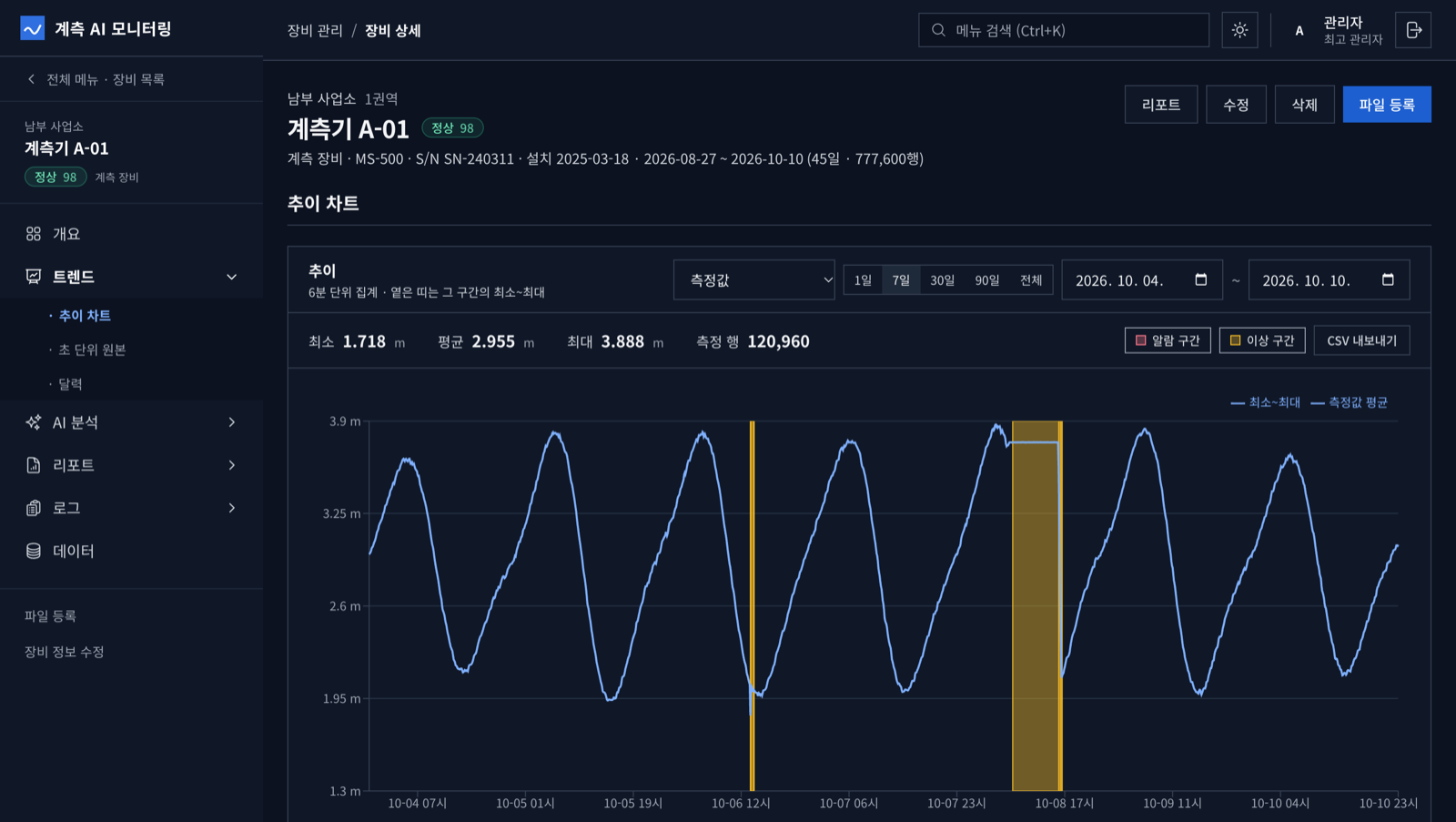The height and width of the screenshot is (822, 1456).
Task: Click the search magnifier icon
Action: pos(938,30)
